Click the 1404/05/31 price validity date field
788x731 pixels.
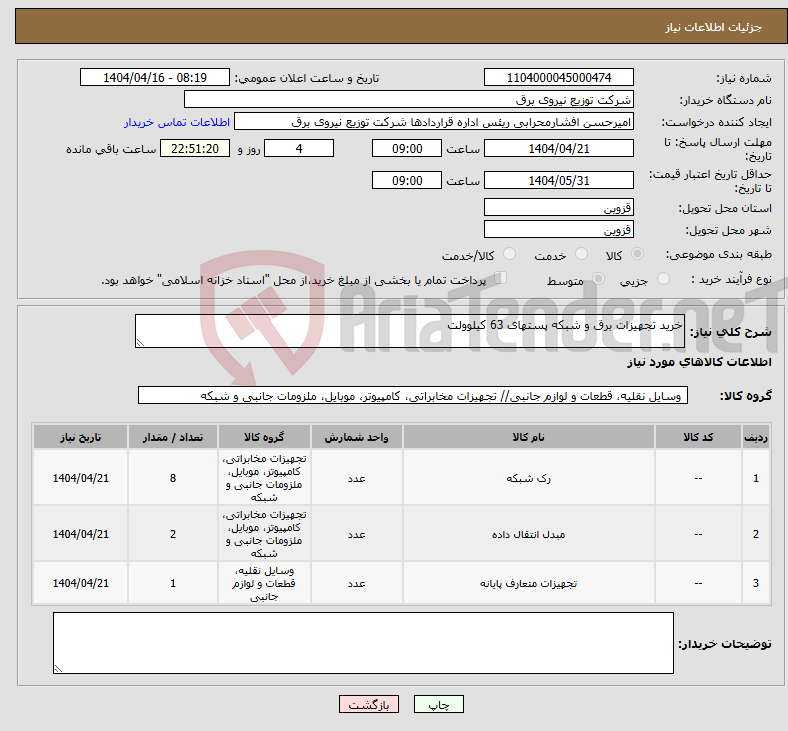(x=558, y=180)
